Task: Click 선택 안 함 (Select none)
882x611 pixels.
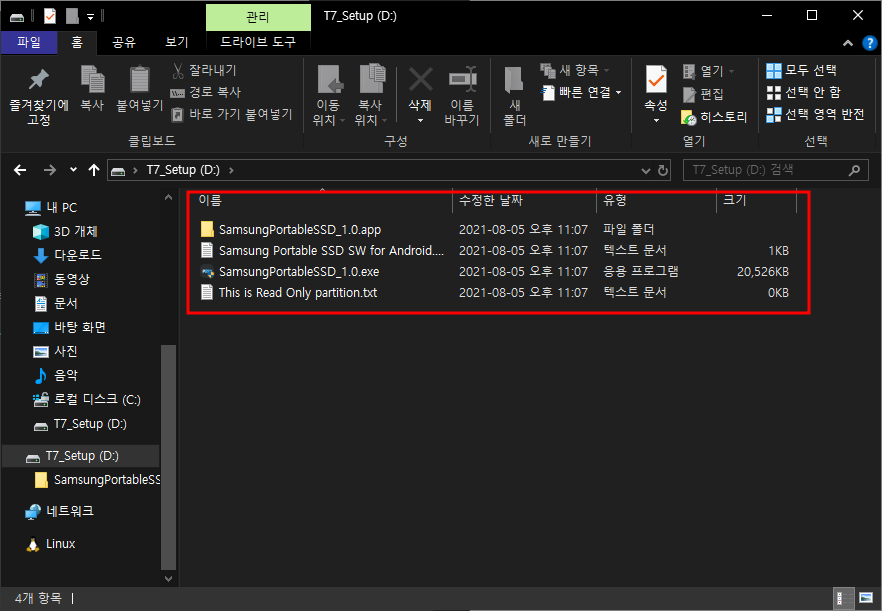Action: coord(803,92)
